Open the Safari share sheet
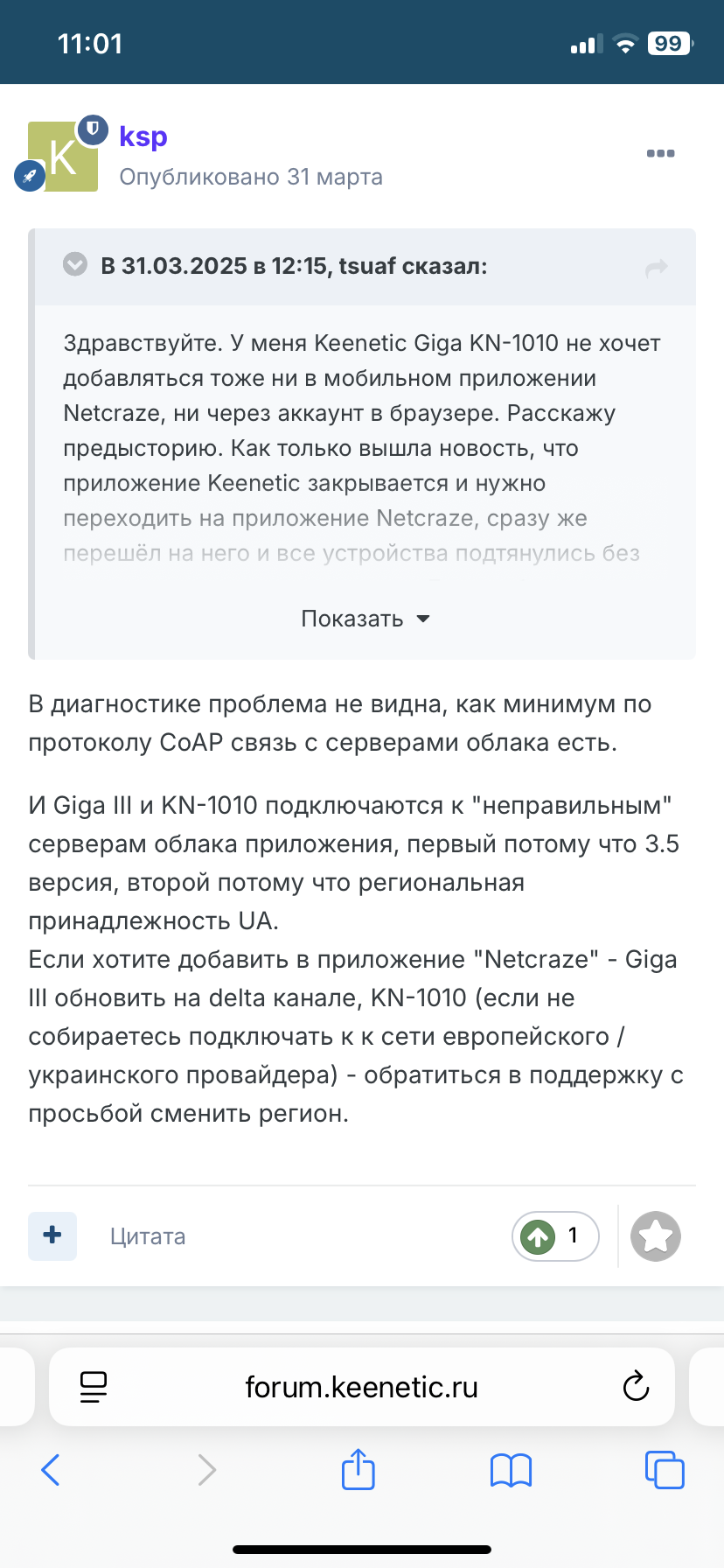This screenshot has height=1568, width=724. click(359, 1470)
